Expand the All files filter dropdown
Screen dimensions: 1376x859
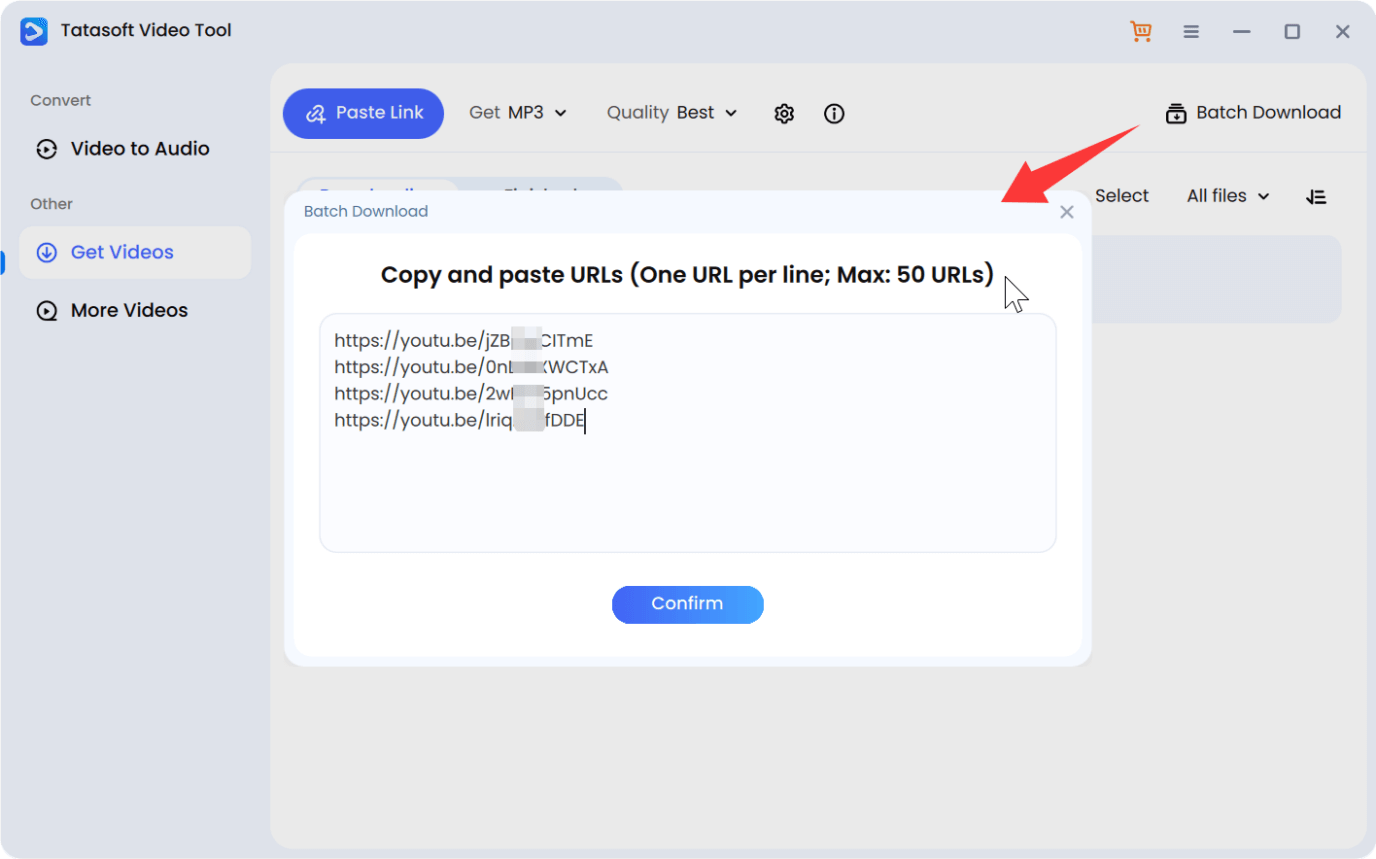tap(1227, 196)
